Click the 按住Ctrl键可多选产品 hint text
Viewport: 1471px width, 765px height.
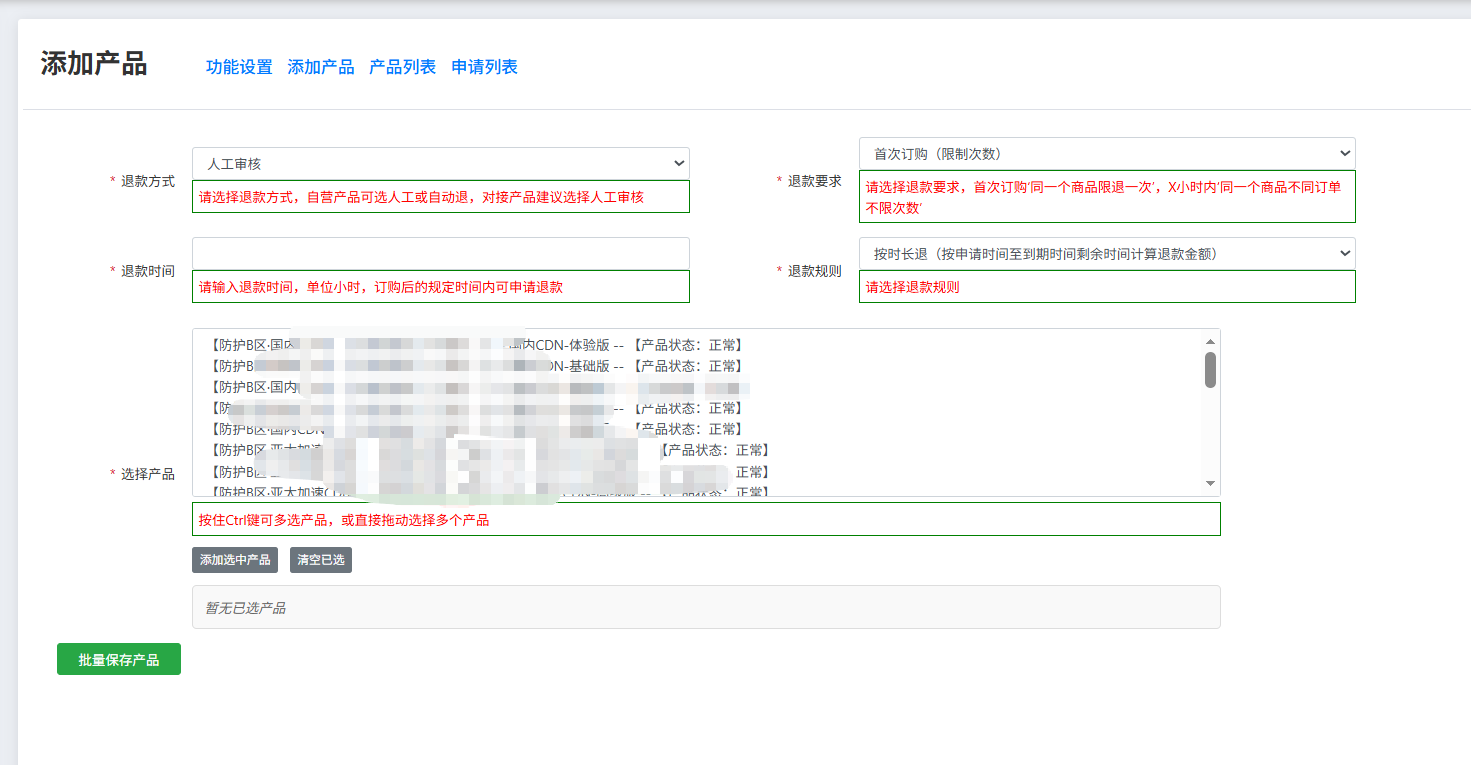[344, 520]
